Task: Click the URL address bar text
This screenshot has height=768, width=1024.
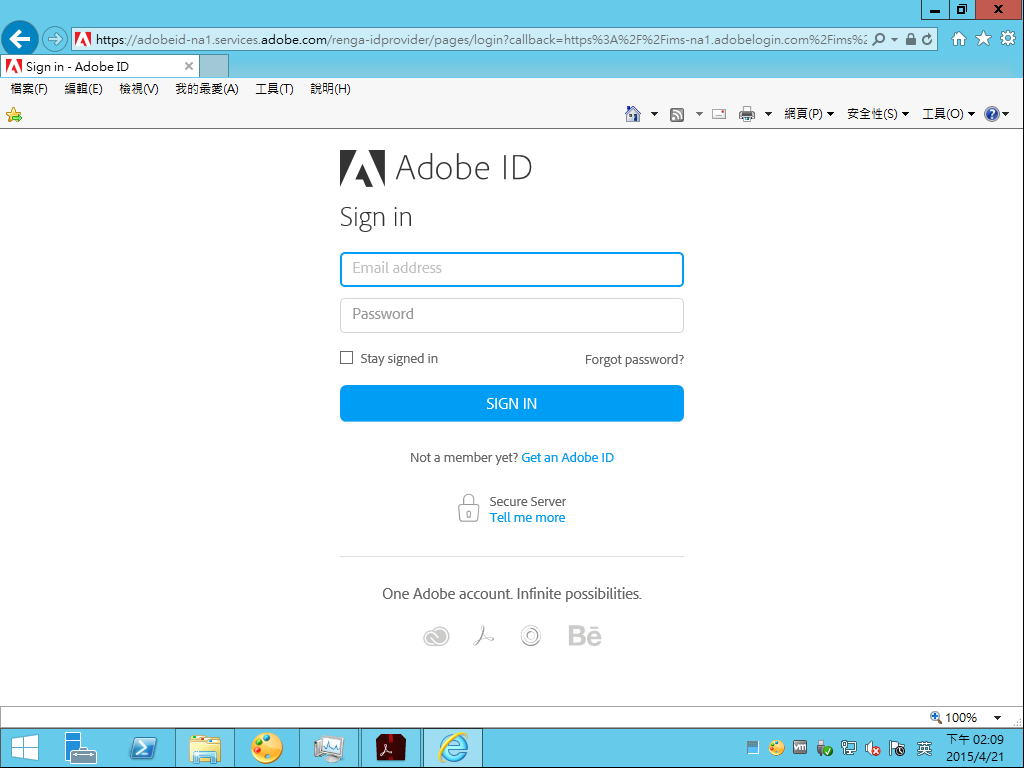Action: click(x=481, y=40)
